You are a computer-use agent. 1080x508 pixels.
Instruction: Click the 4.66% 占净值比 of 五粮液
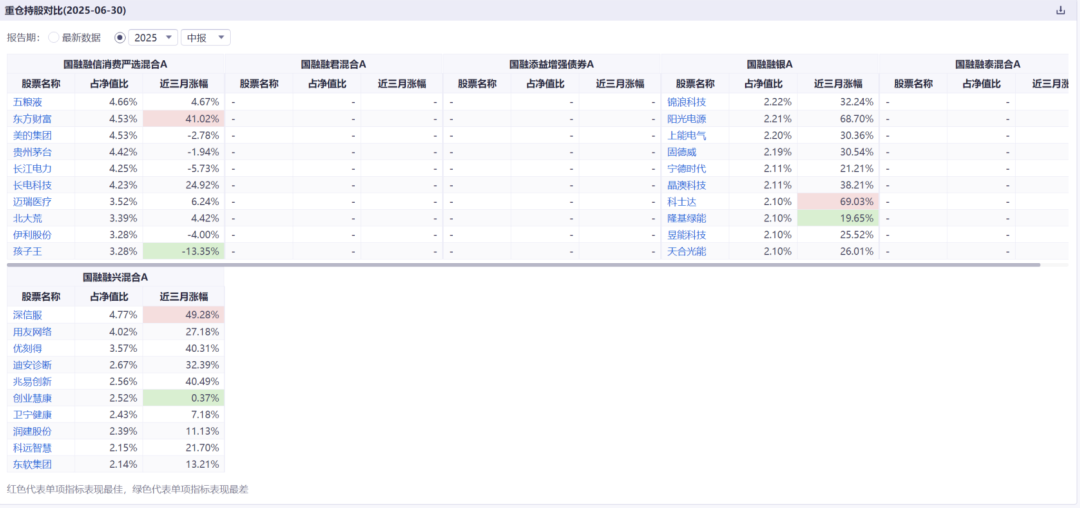click(x=124, y=102)
